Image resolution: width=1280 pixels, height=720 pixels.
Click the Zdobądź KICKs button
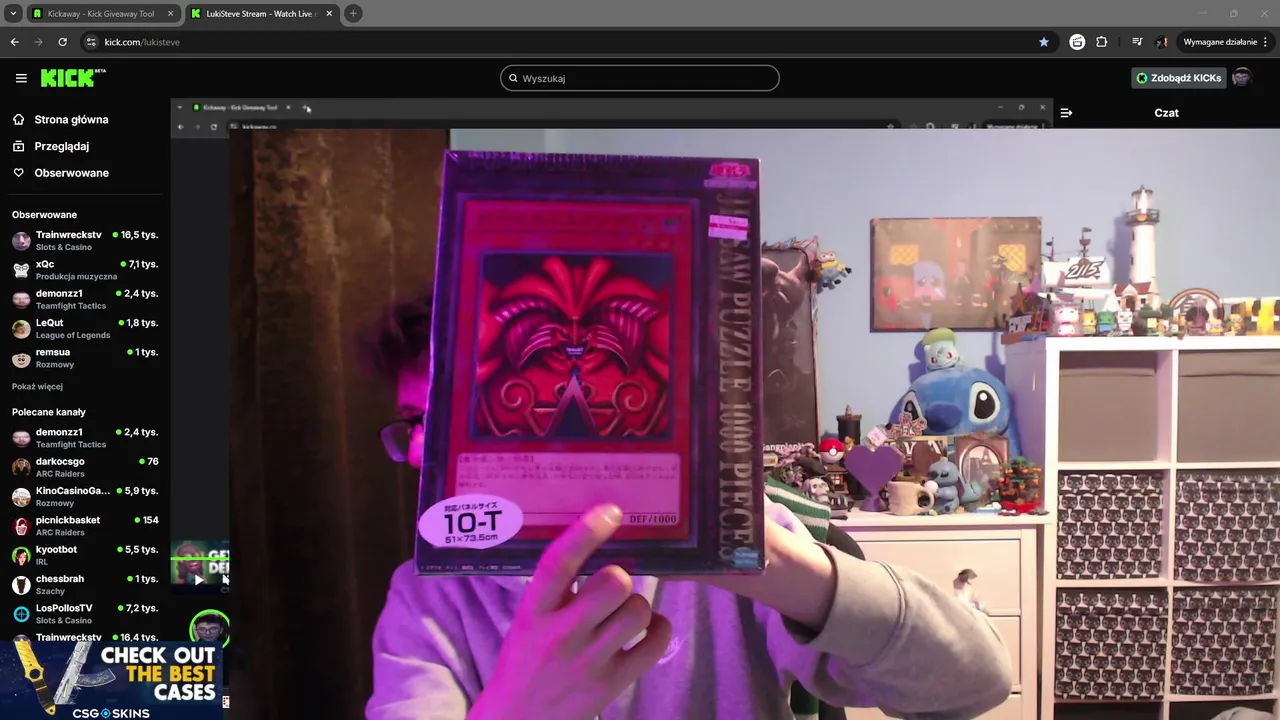coord(1178,78)
